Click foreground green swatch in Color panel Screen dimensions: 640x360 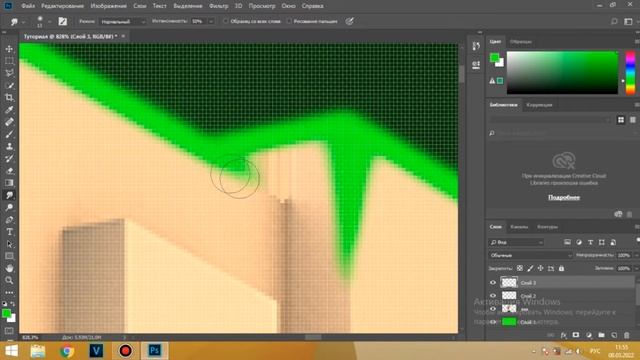tap(494, 58)
